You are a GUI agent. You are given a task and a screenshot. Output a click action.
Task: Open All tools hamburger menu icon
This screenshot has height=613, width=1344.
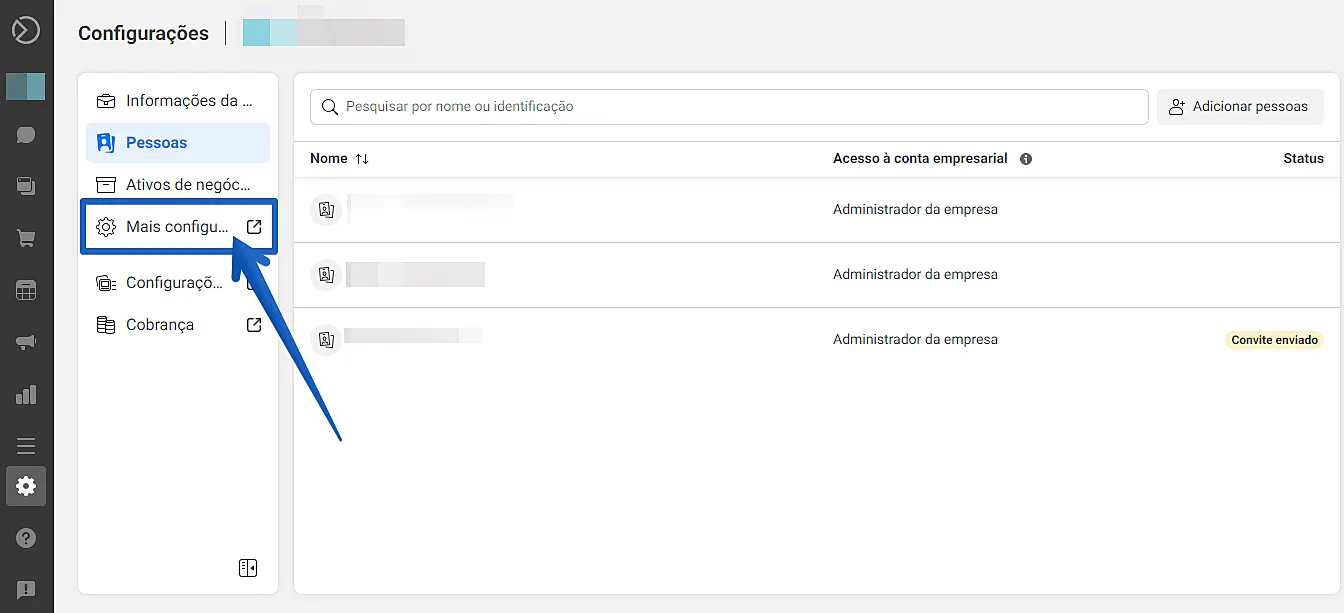pyautogui.click(x=26, y=446)
